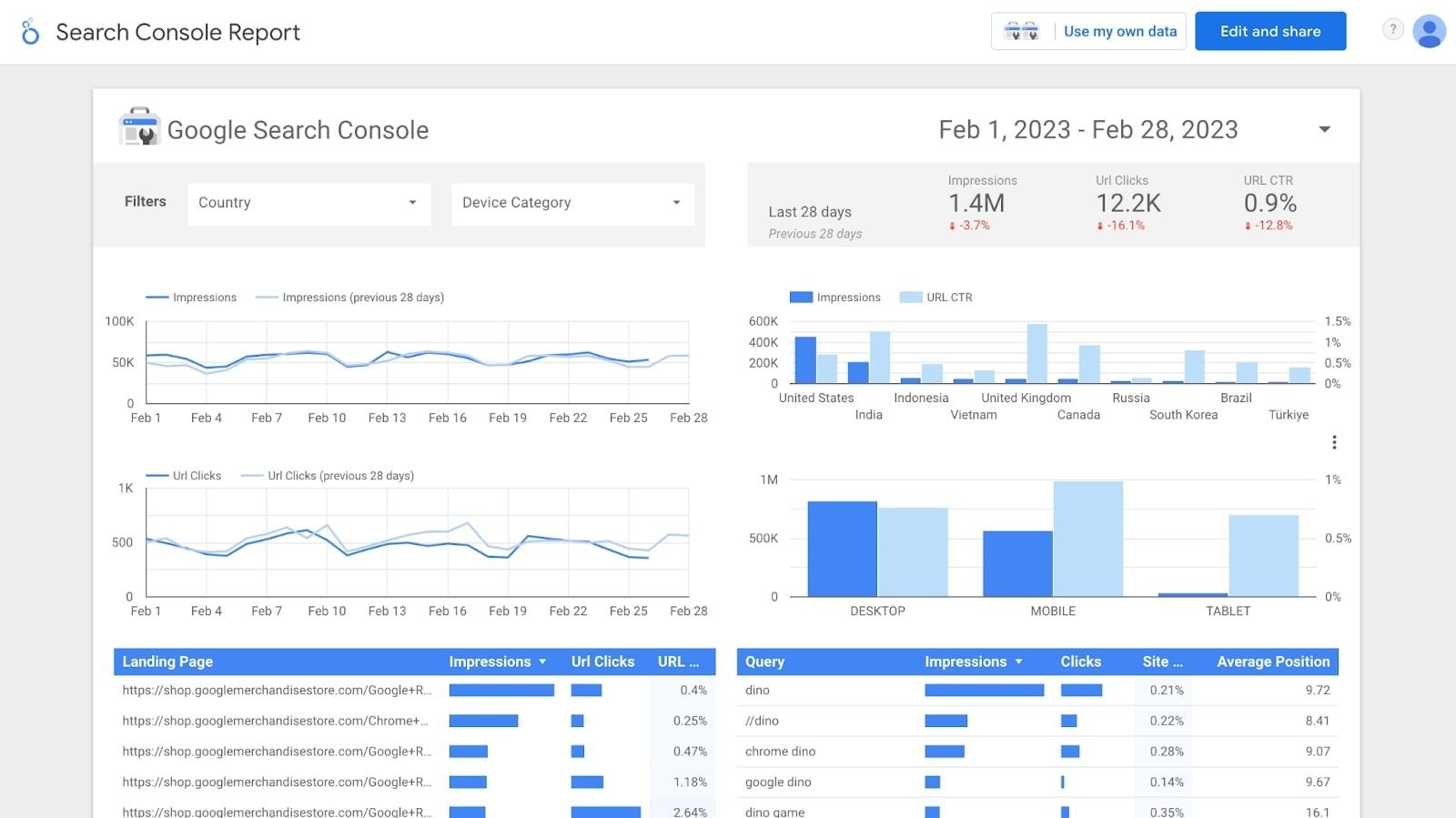Toggle the Impressions legend in country chart
This screenshot has width=1456, height=818.
point(835,298)
